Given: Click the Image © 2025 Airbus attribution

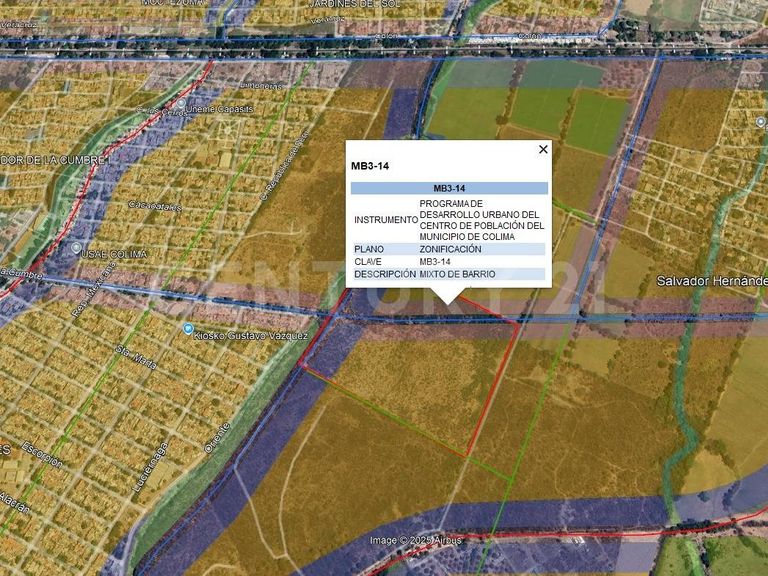Looking at the screenshot, I should 416,540.
